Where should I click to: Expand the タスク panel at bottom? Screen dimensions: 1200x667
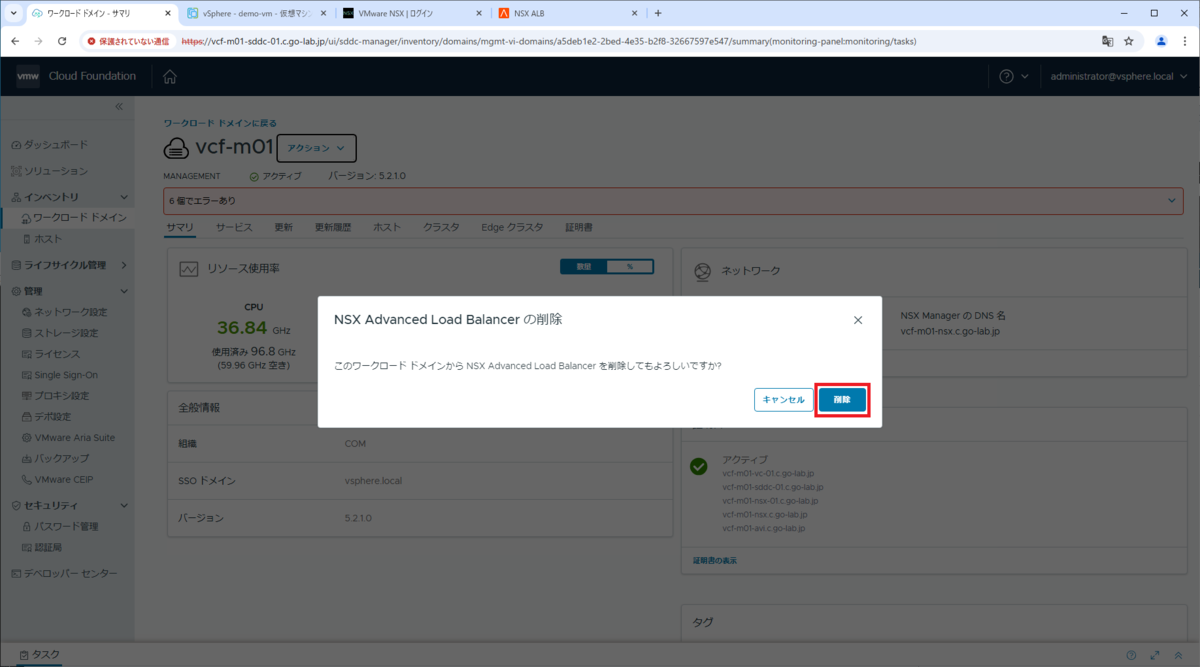(x=40, y=655)
